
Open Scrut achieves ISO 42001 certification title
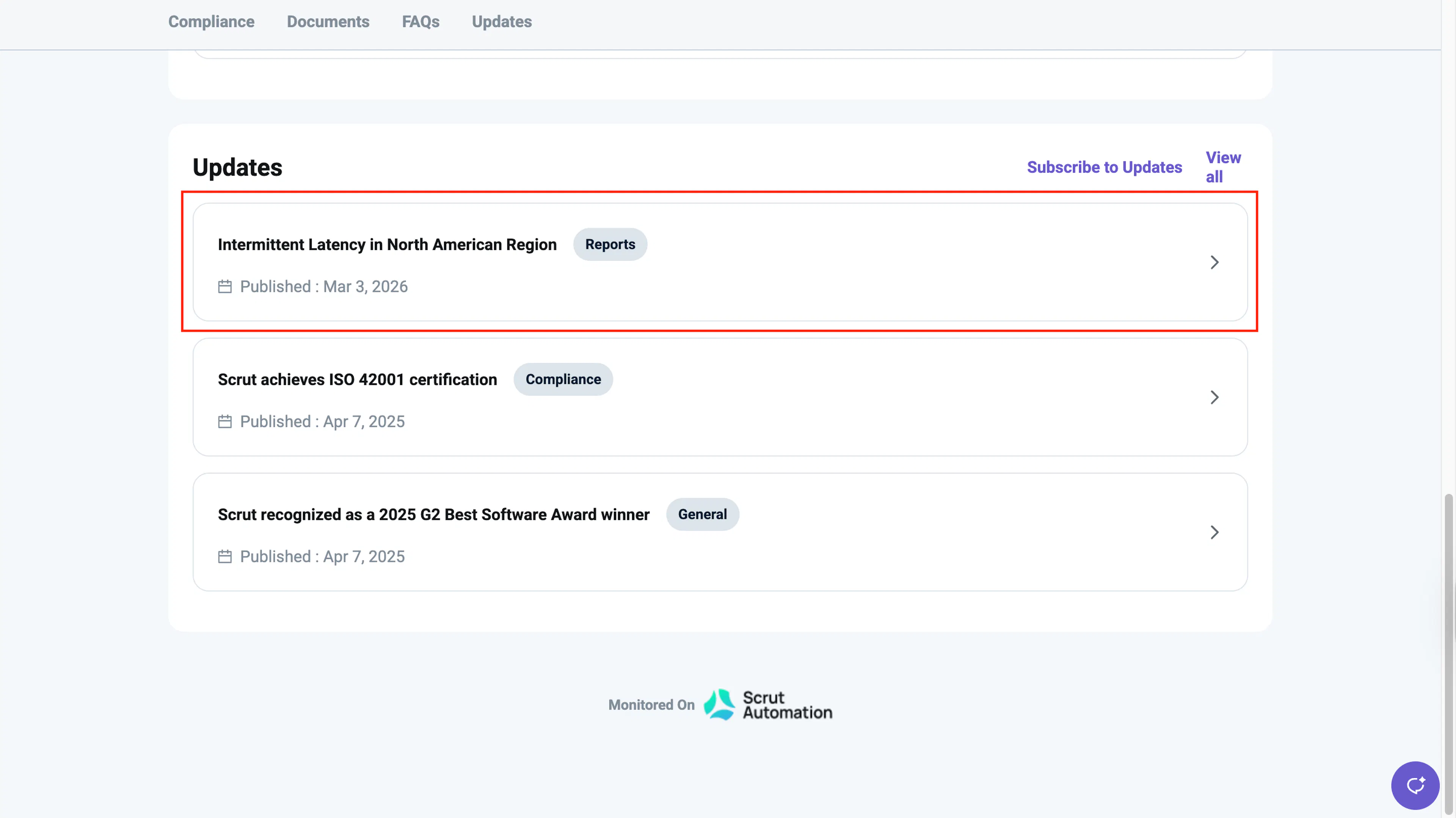coord(357,379)
